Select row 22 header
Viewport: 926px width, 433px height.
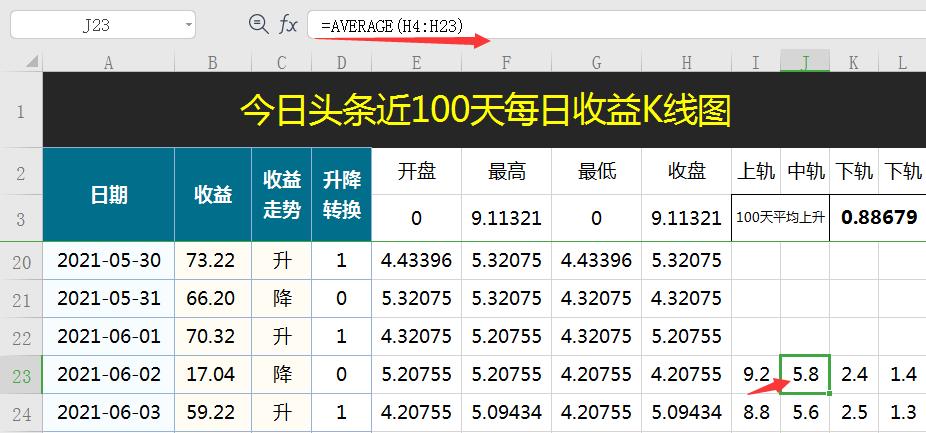(21, 337)
